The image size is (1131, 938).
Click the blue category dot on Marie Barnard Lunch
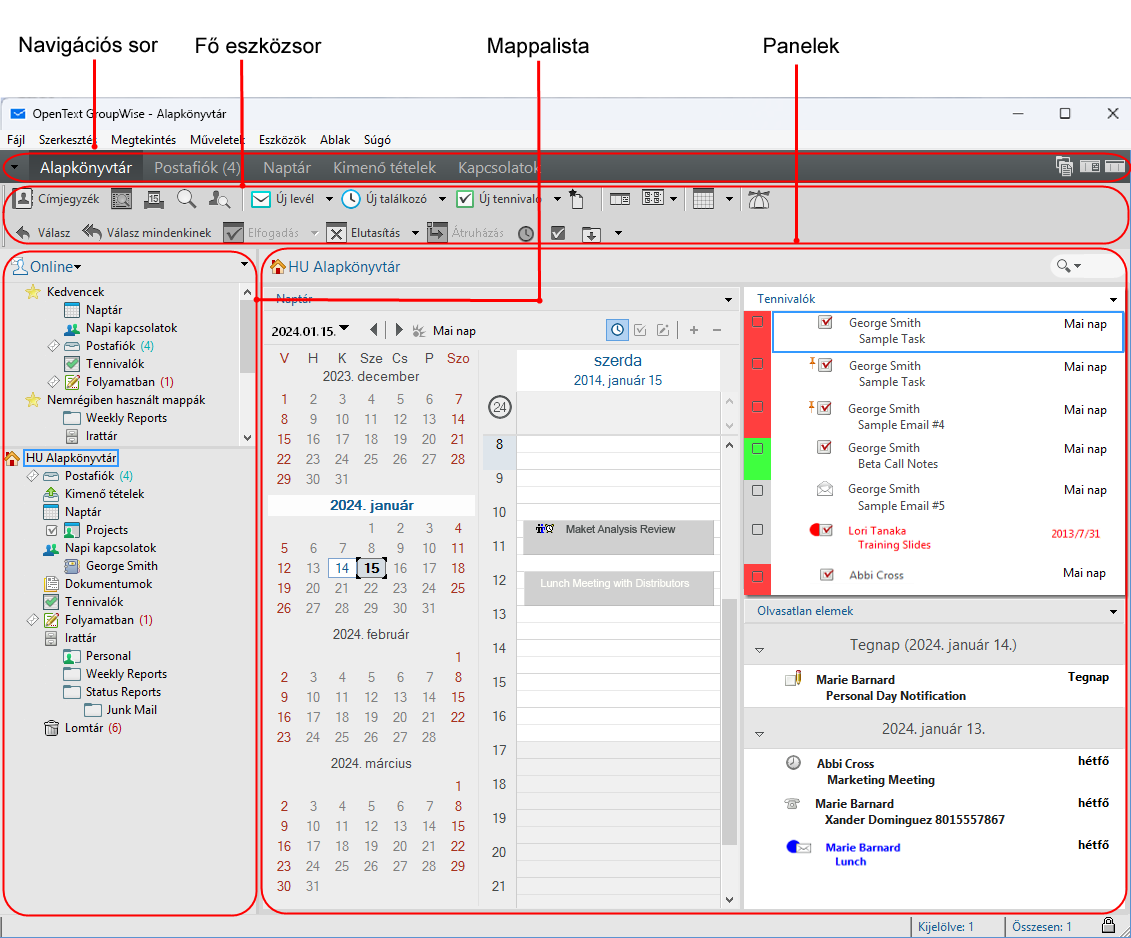coord(792,846)
